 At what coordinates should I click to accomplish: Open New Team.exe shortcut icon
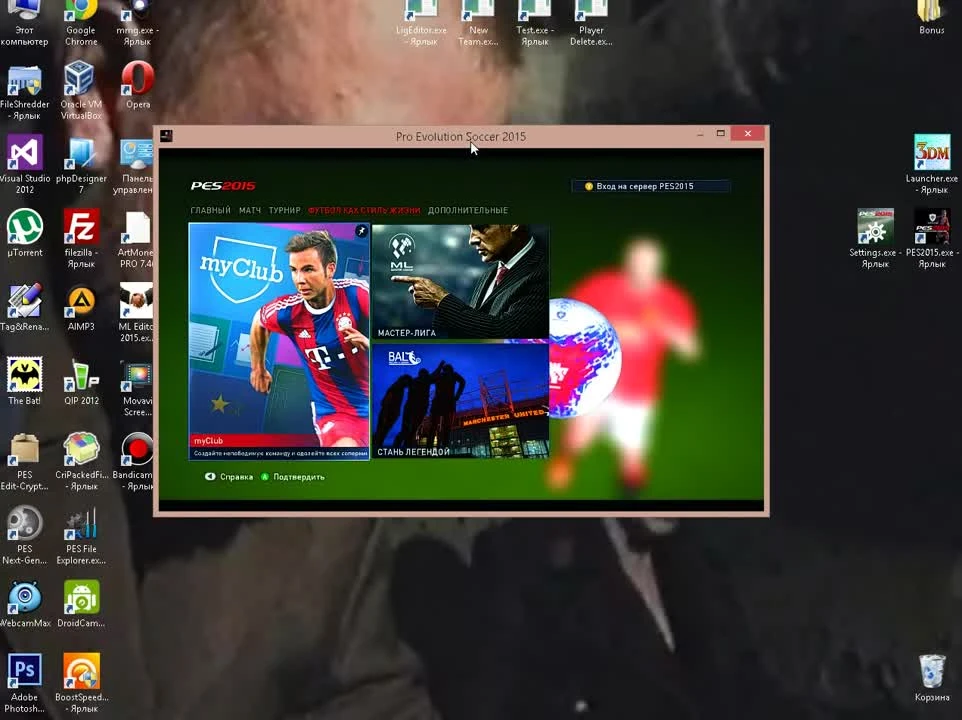(478, 23)
